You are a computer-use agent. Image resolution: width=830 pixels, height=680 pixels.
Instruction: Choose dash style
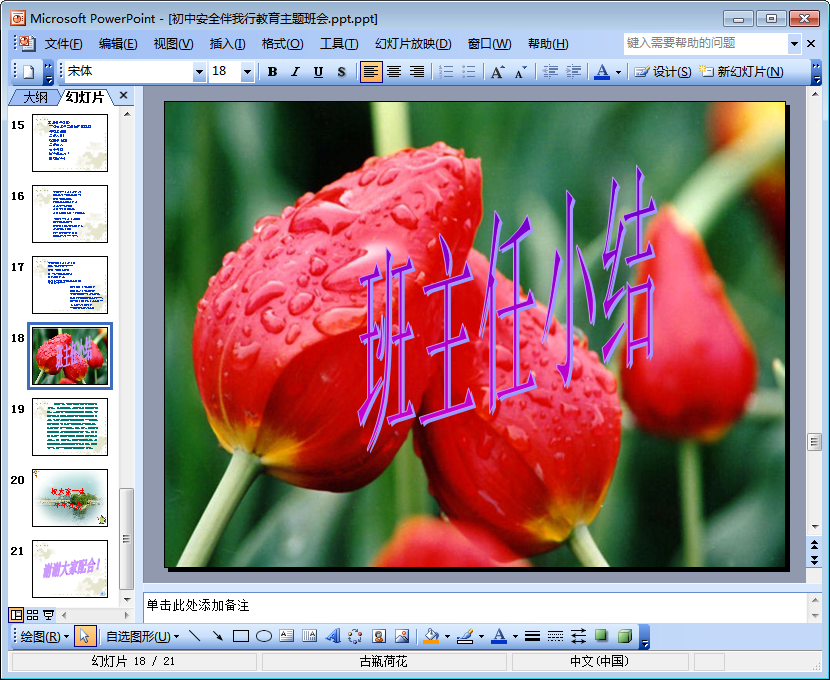pos(555,636)
